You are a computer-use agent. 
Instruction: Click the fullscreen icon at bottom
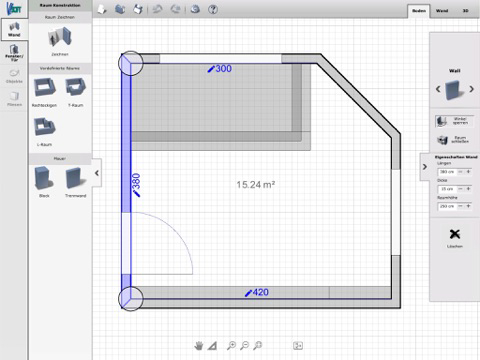pyautogui.click(x=298, y=346)
